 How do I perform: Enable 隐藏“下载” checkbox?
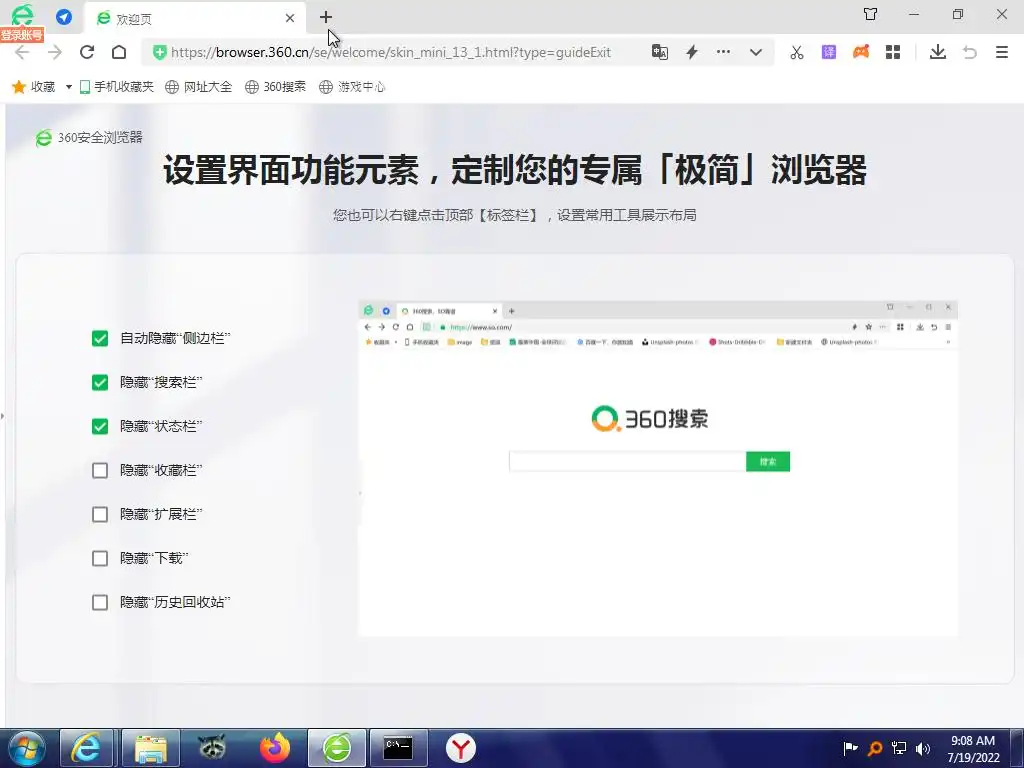coord(100,558)
